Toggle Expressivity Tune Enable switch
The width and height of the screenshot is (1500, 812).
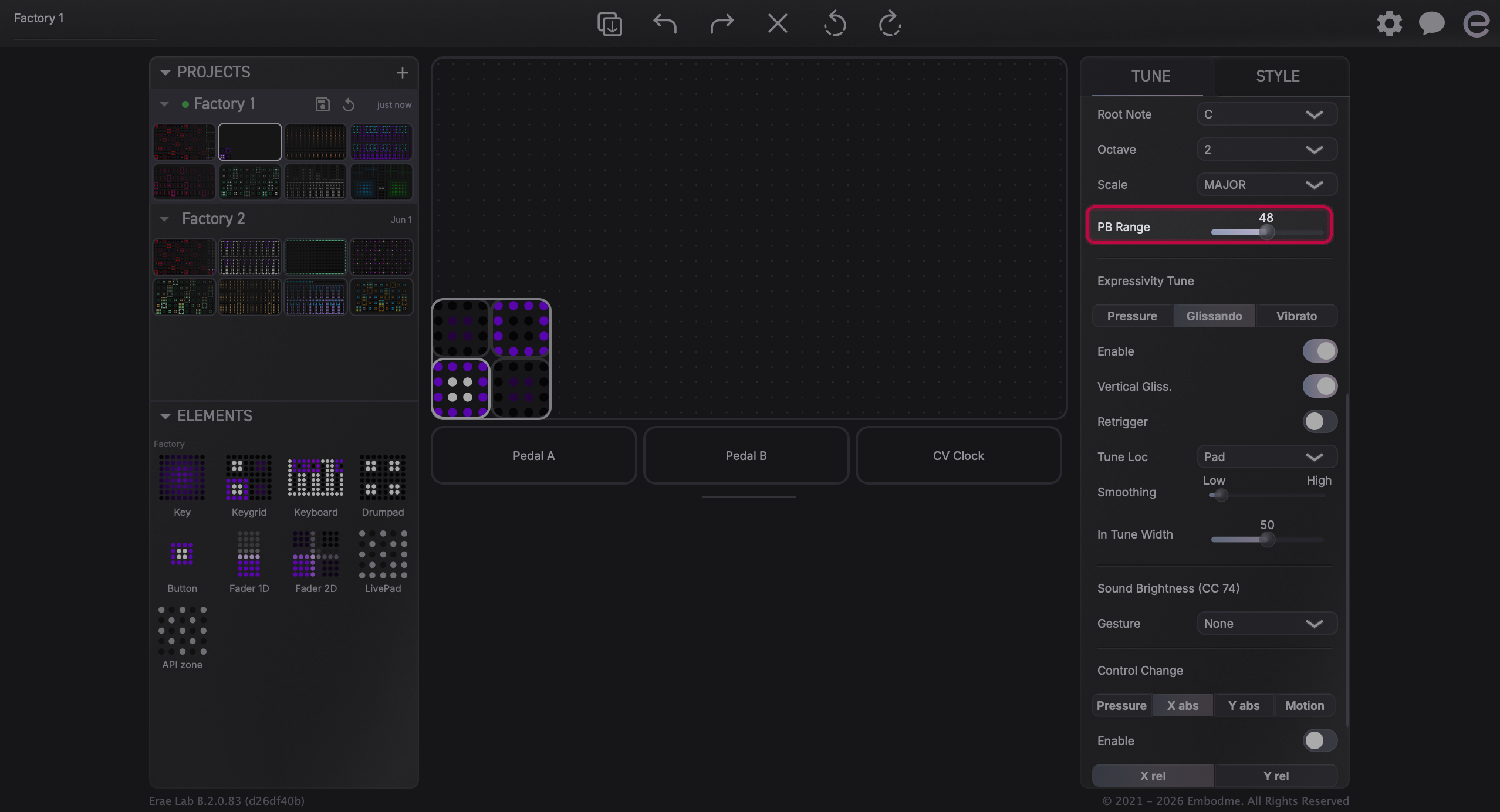[1320, 351]
